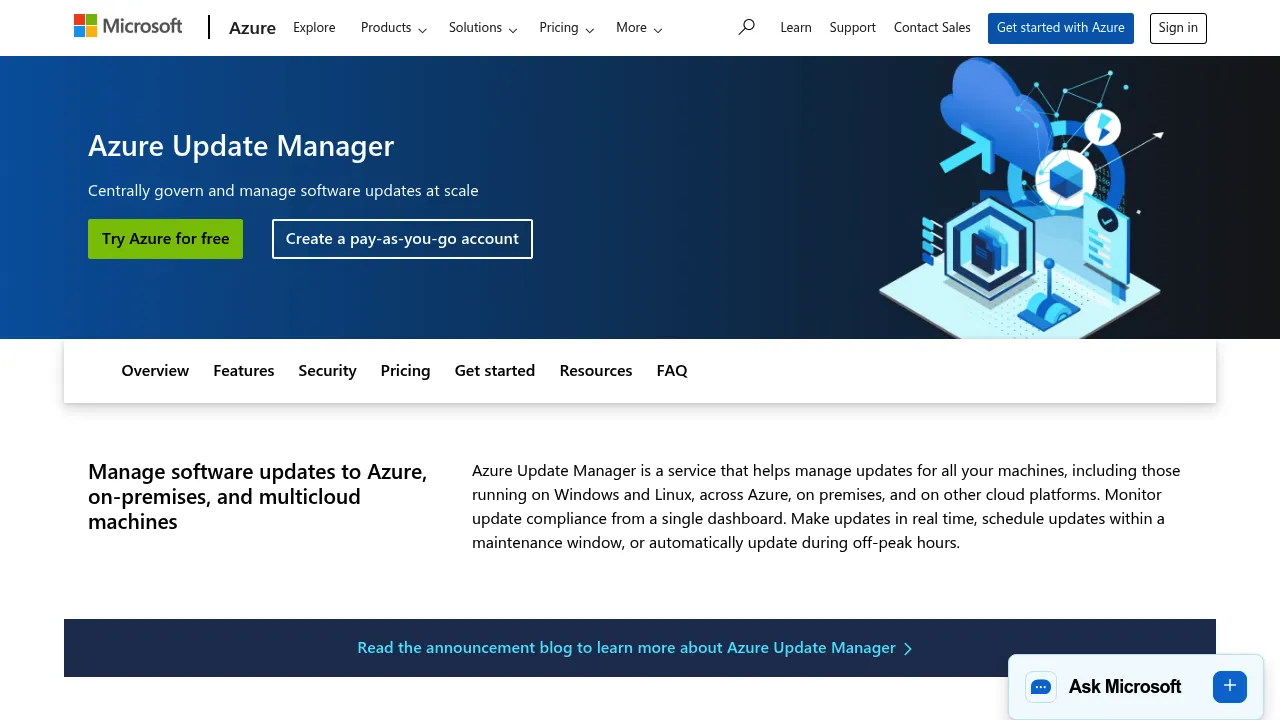The width and height of the screenshot is (1280, 720).
Task: Click Get started with Azure button
Action: [1061, 28]
